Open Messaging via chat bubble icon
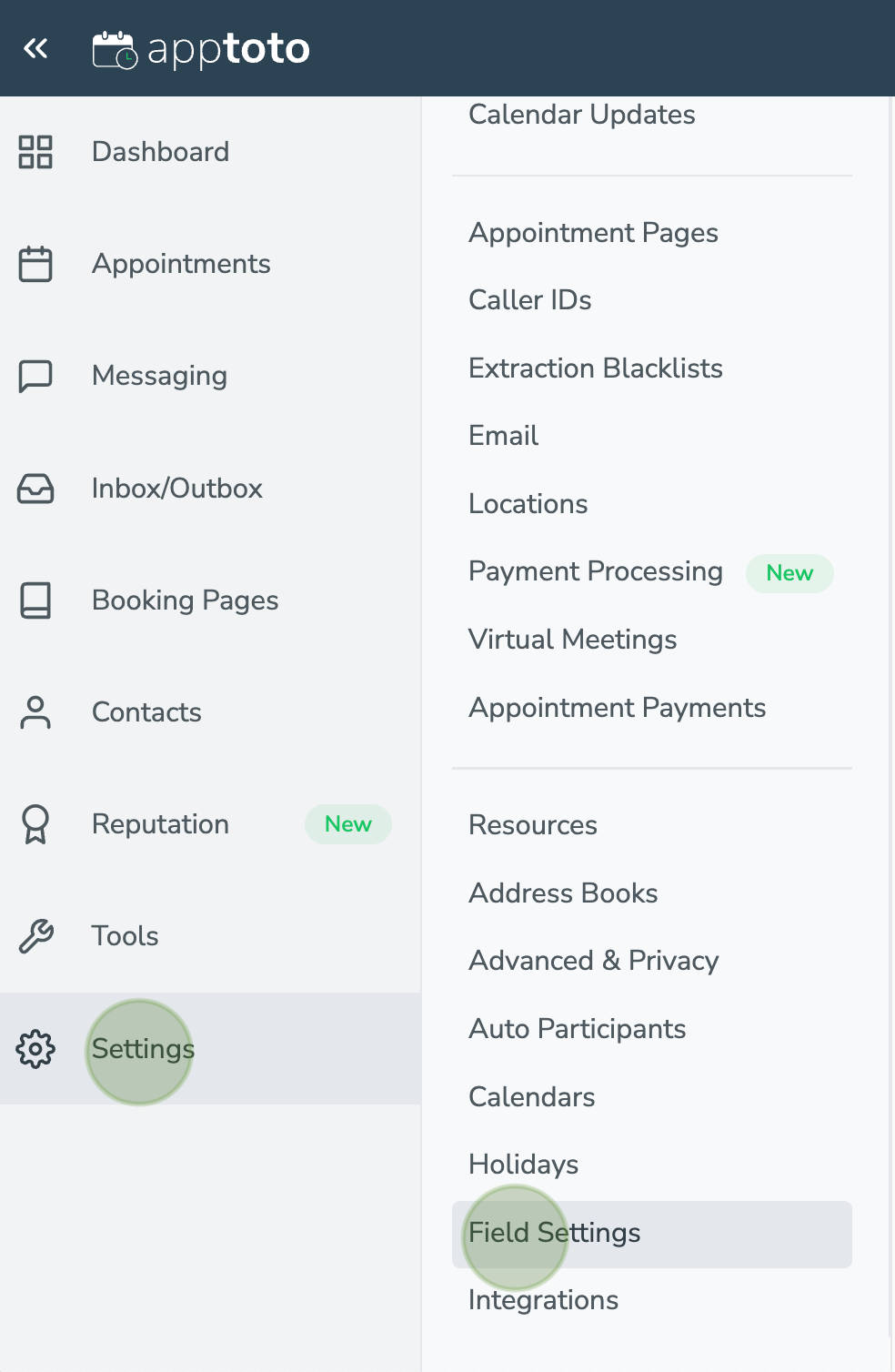Image resolution: width=895 pixels, height=1372 pixels. [35, 377]
